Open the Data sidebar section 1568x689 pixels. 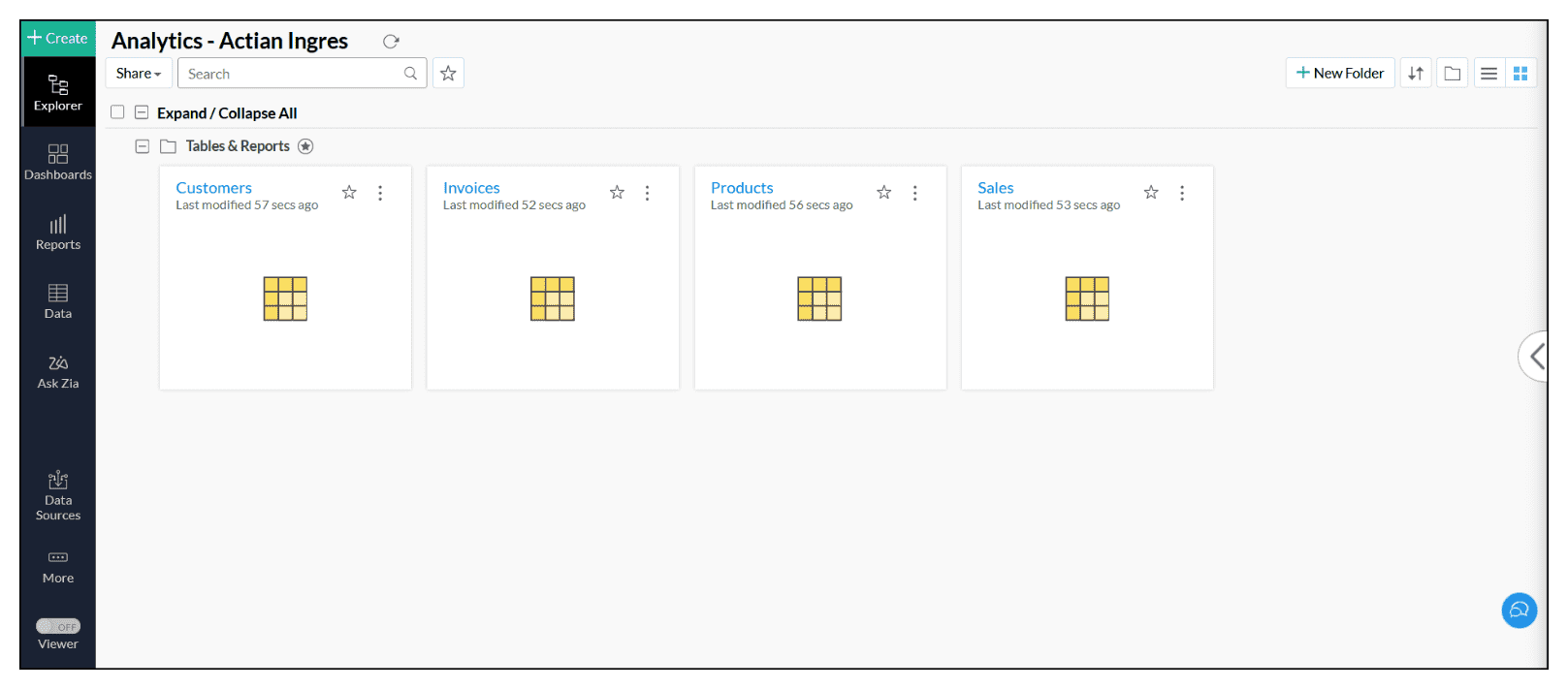[58, 301]
